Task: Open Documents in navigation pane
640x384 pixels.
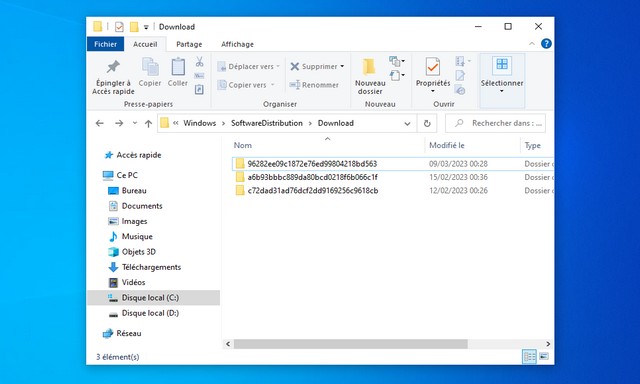Action: tap(142, 206)
